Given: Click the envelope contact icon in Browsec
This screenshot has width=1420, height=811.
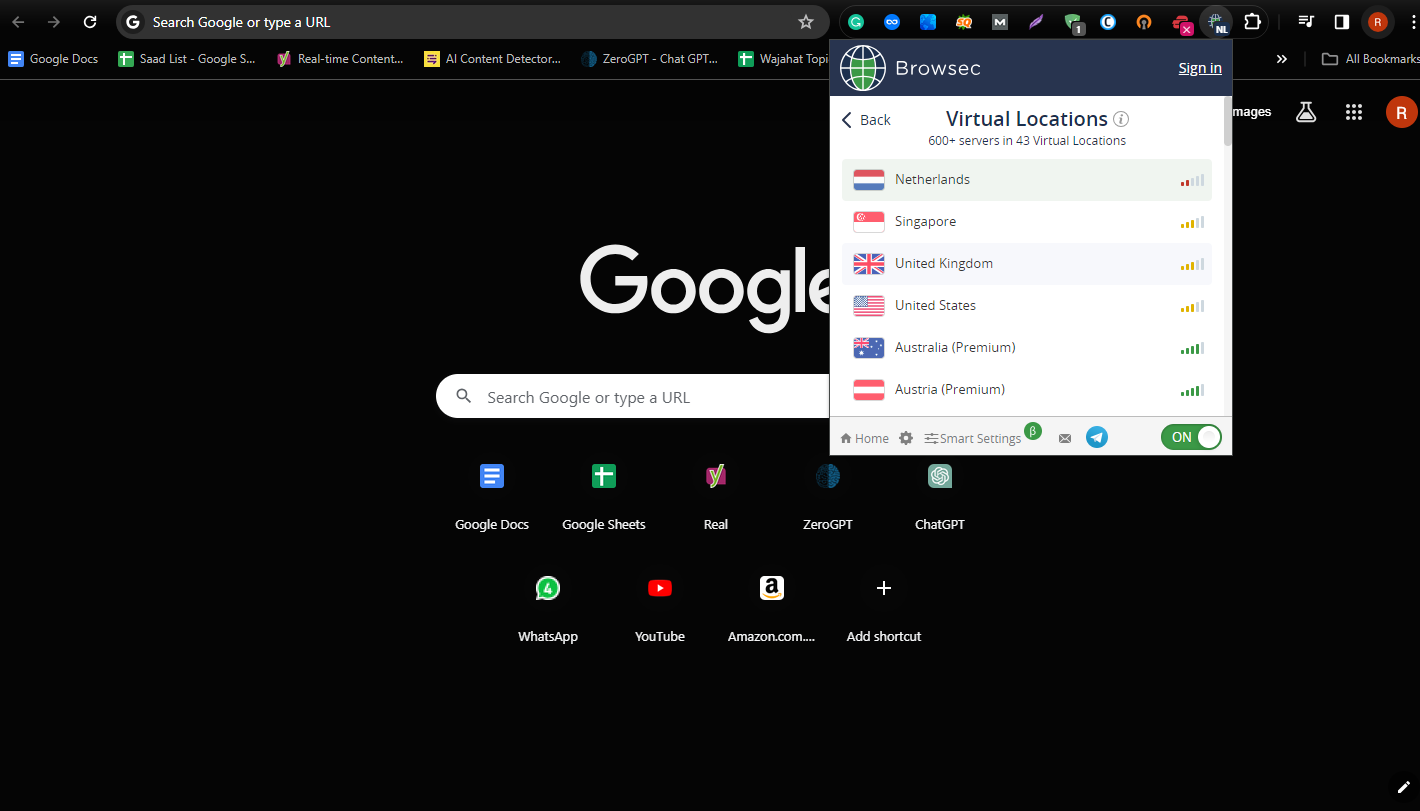Looking at the screenshot, I should pos(1065,438).
